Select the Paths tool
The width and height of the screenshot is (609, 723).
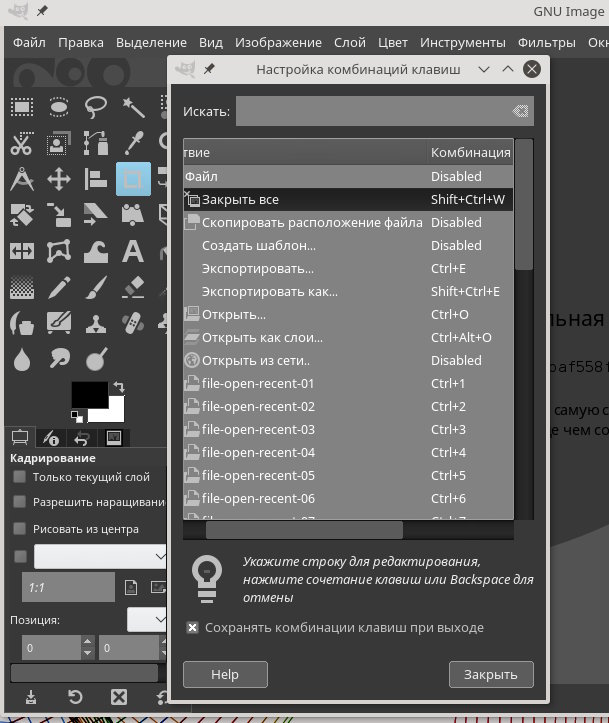tap(95, 142)
